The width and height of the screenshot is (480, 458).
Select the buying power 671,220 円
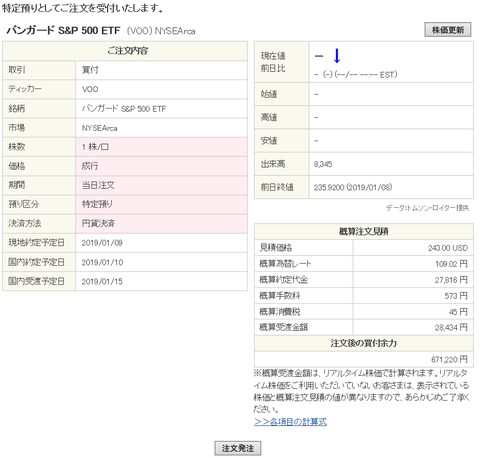click(x=450, y=360)
